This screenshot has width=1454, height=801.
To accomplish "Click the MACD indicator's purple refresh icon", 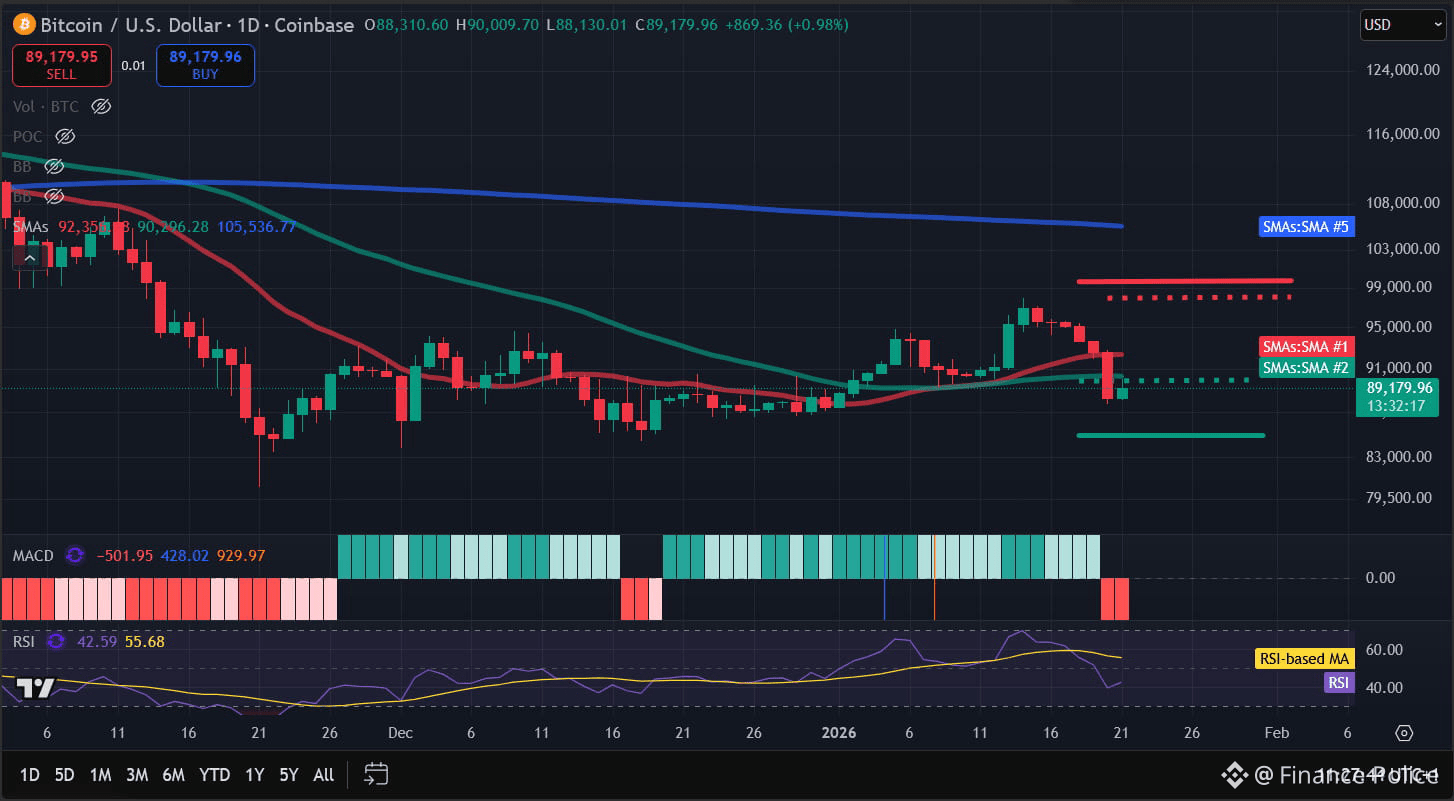I will pos(74,555).
